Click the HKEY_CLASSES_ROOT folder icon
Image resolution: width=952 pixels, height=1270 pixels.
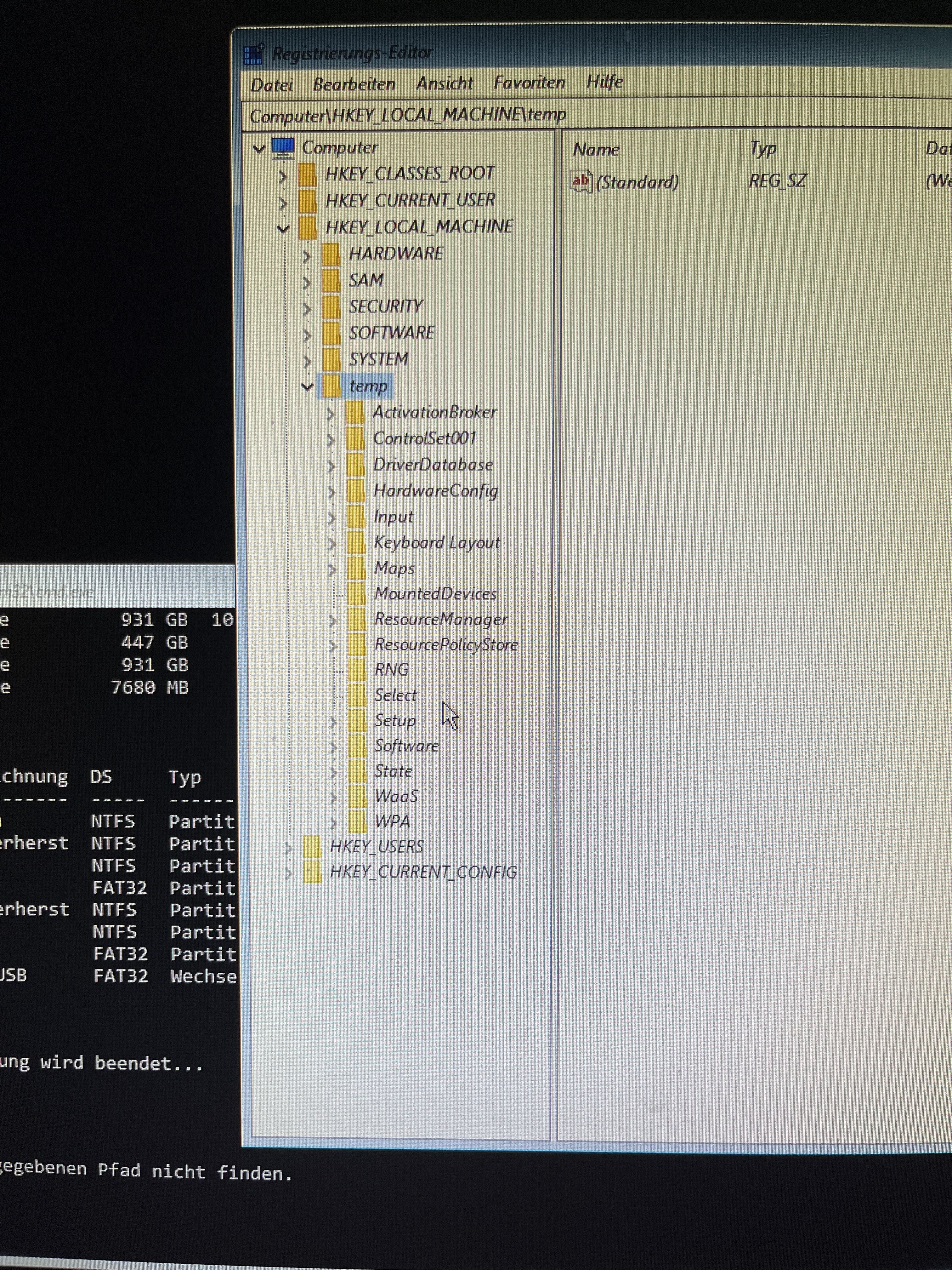pyautogui.click(x=308, y=174)
